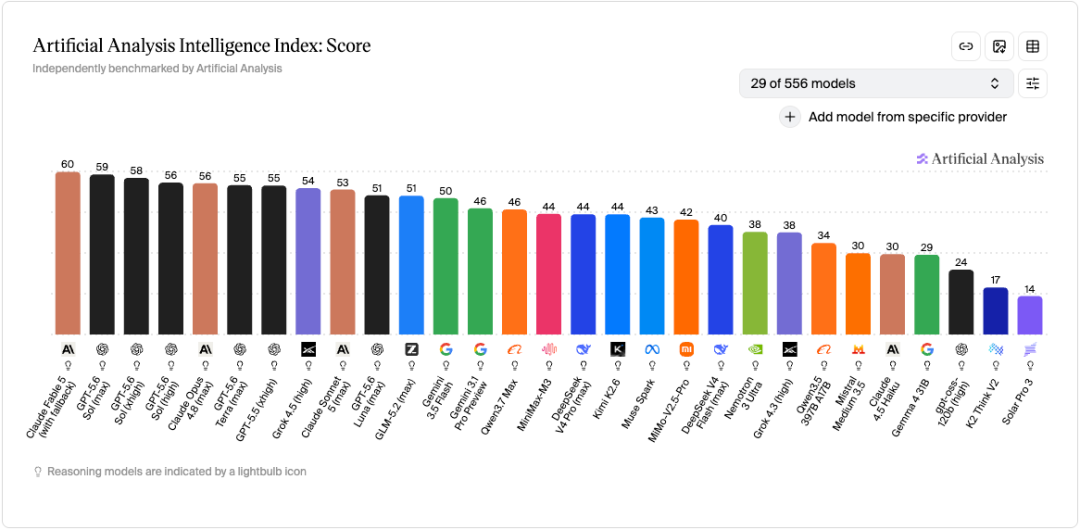The height and width of the screenshot is (530, 1080).
Task: Click the NVIDIA logo under Nemotron 3 Ultra
Action: point(755,349)
